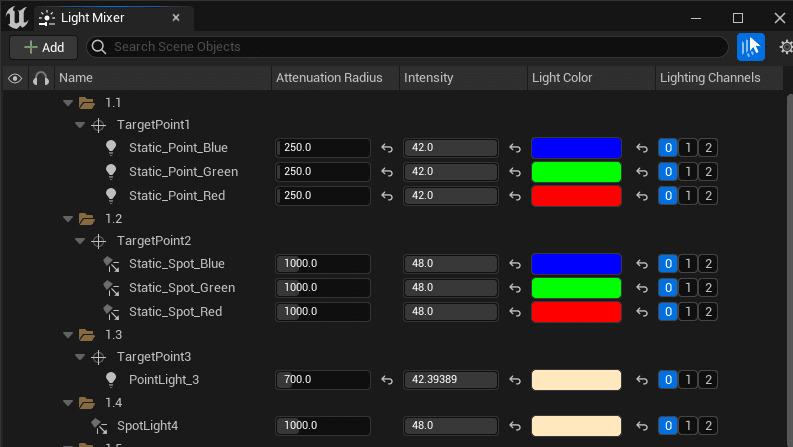This screenshot has width=793, height=447.
Task: Sort by Attenuation Radius column header
Action: (x=335, y=78)
